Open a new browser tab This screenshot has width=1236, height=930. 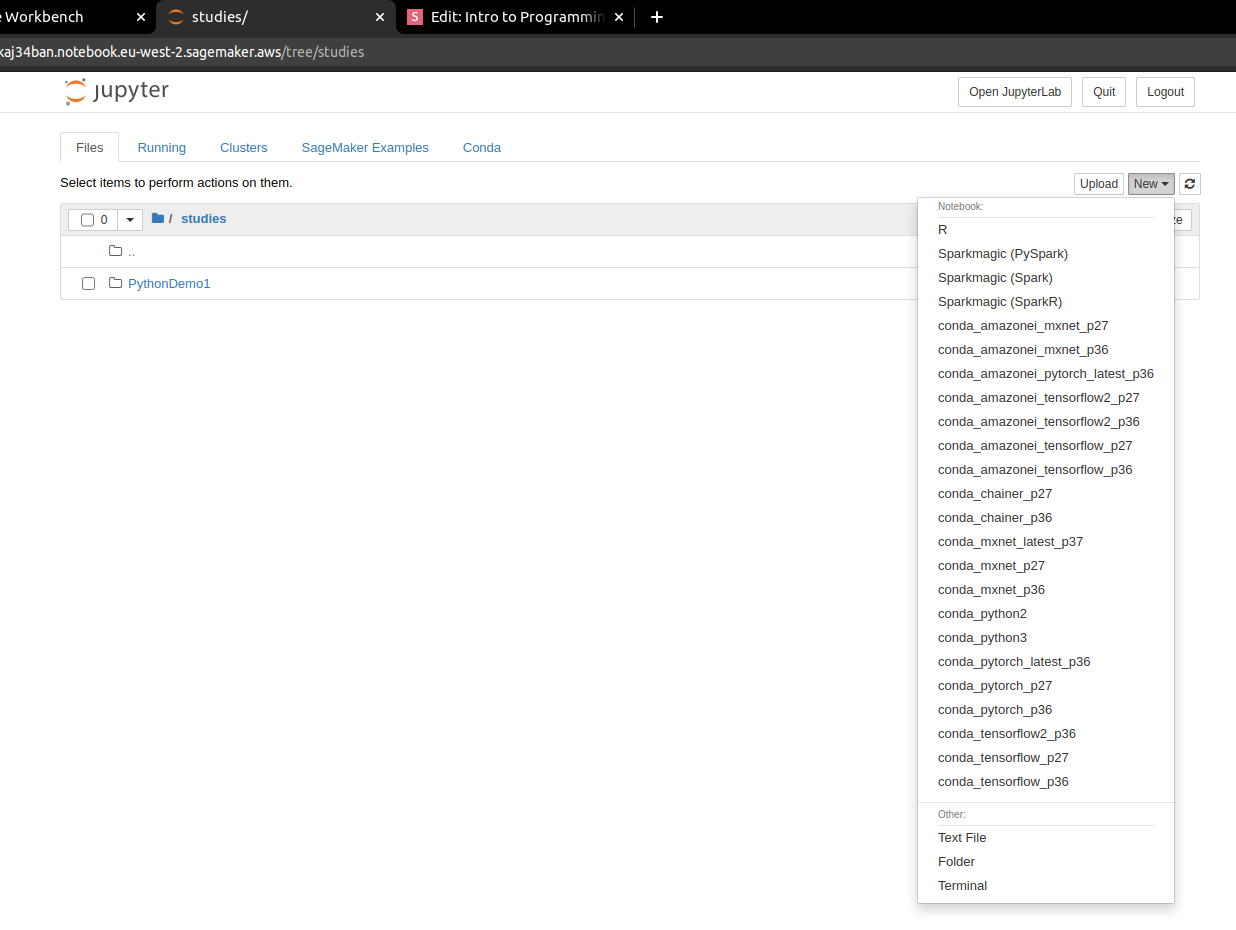(657, 17)
